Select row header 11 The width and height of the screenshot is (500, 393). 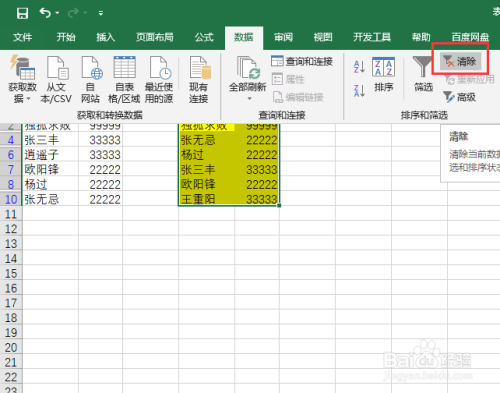pyautogui.click(x=11, y=214)
